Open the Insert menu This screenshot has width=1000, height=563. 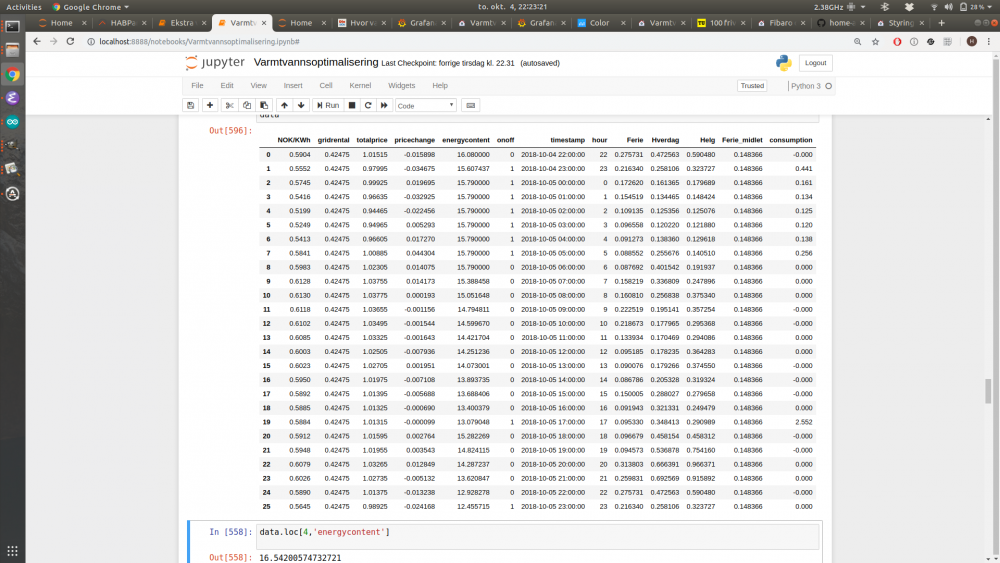(x=293, y=85)
